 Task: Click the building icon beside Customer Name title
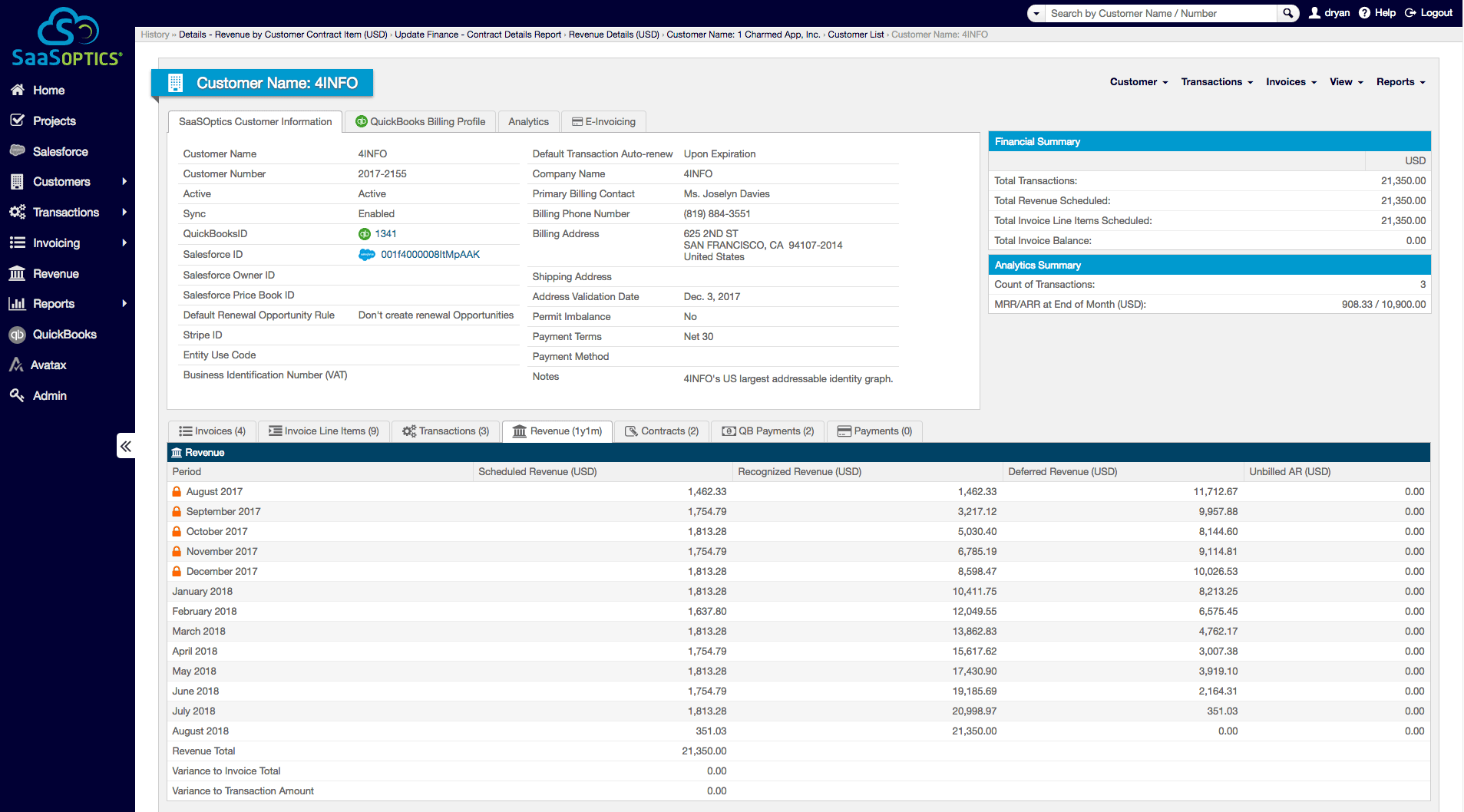175,83
